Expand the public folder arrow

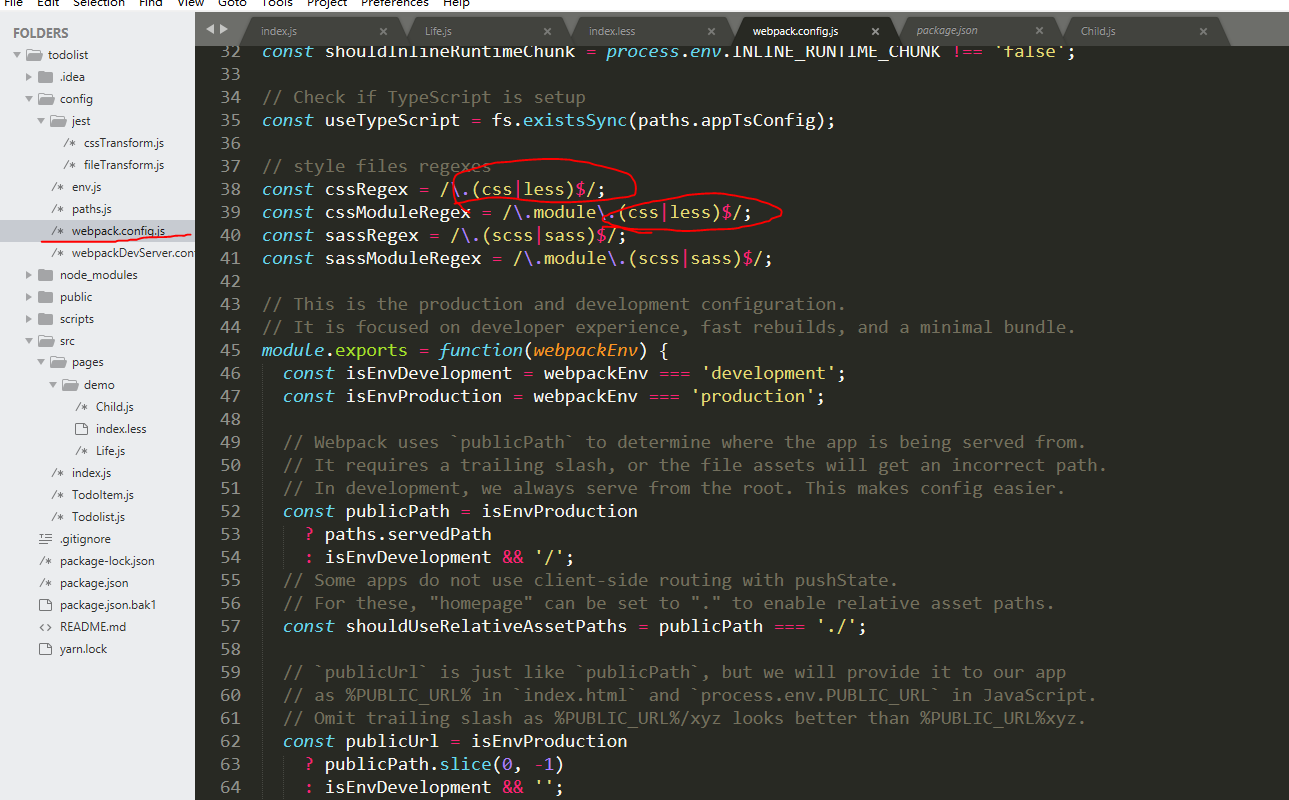point(29,297)
